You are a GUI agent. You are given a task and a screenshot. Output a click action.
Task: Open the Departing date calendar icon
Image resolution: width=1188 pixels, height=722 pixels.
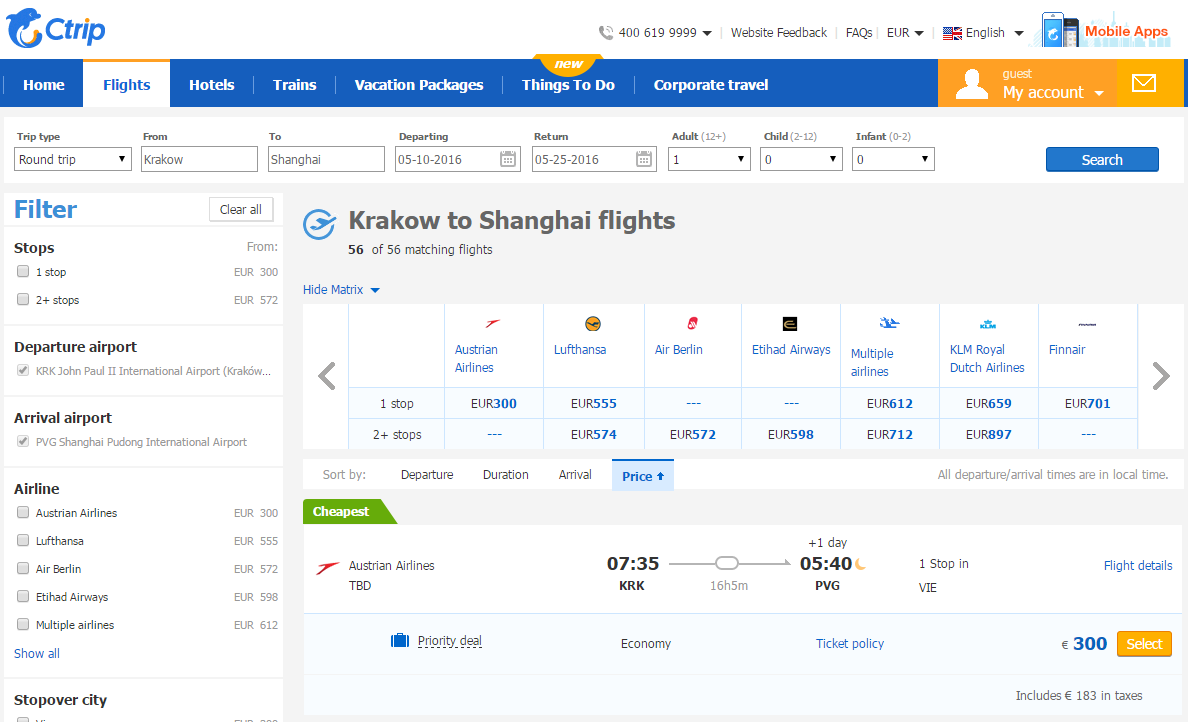pos(508,159)
